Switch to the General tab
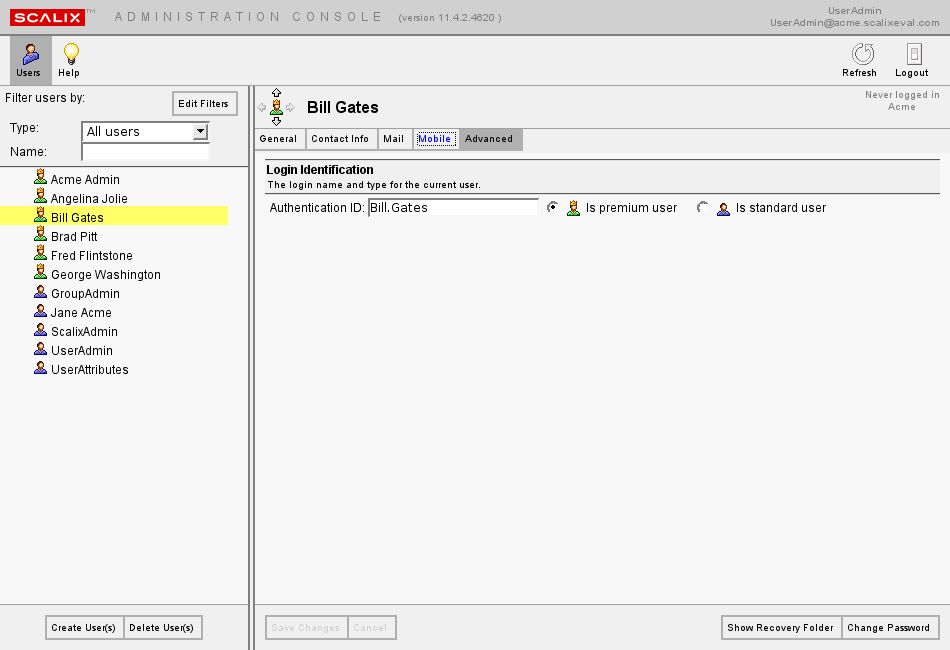The width and height of the screenshot is (950, 650). pyautogui.click(x=278, y=139)
